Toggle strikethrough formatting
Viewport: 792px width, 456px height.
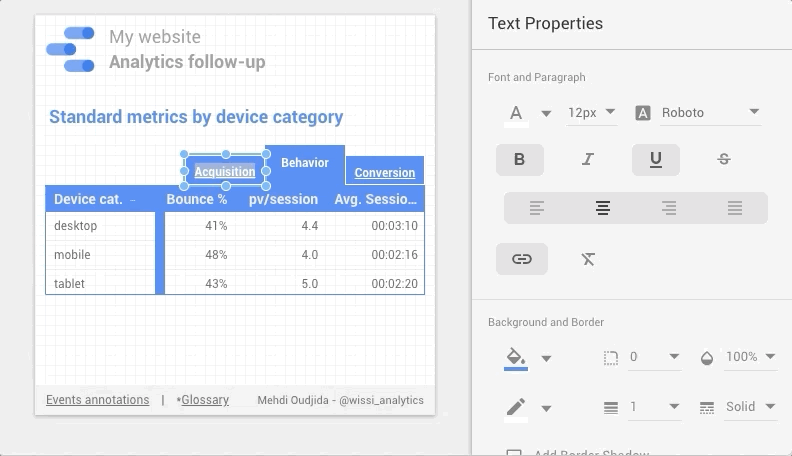[724, 160]
